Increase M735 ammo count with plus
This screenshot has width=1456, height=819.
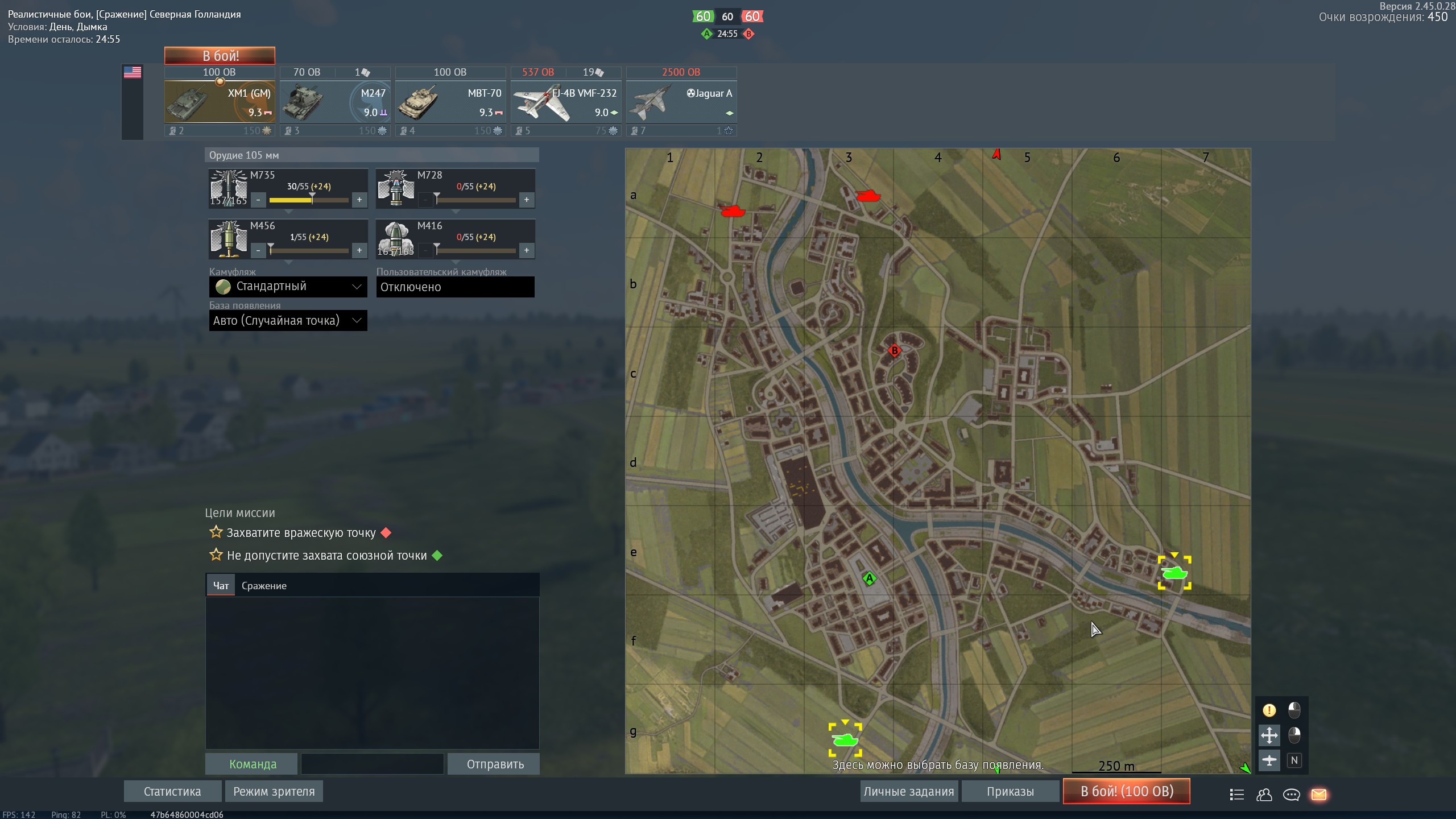[359, 200]
